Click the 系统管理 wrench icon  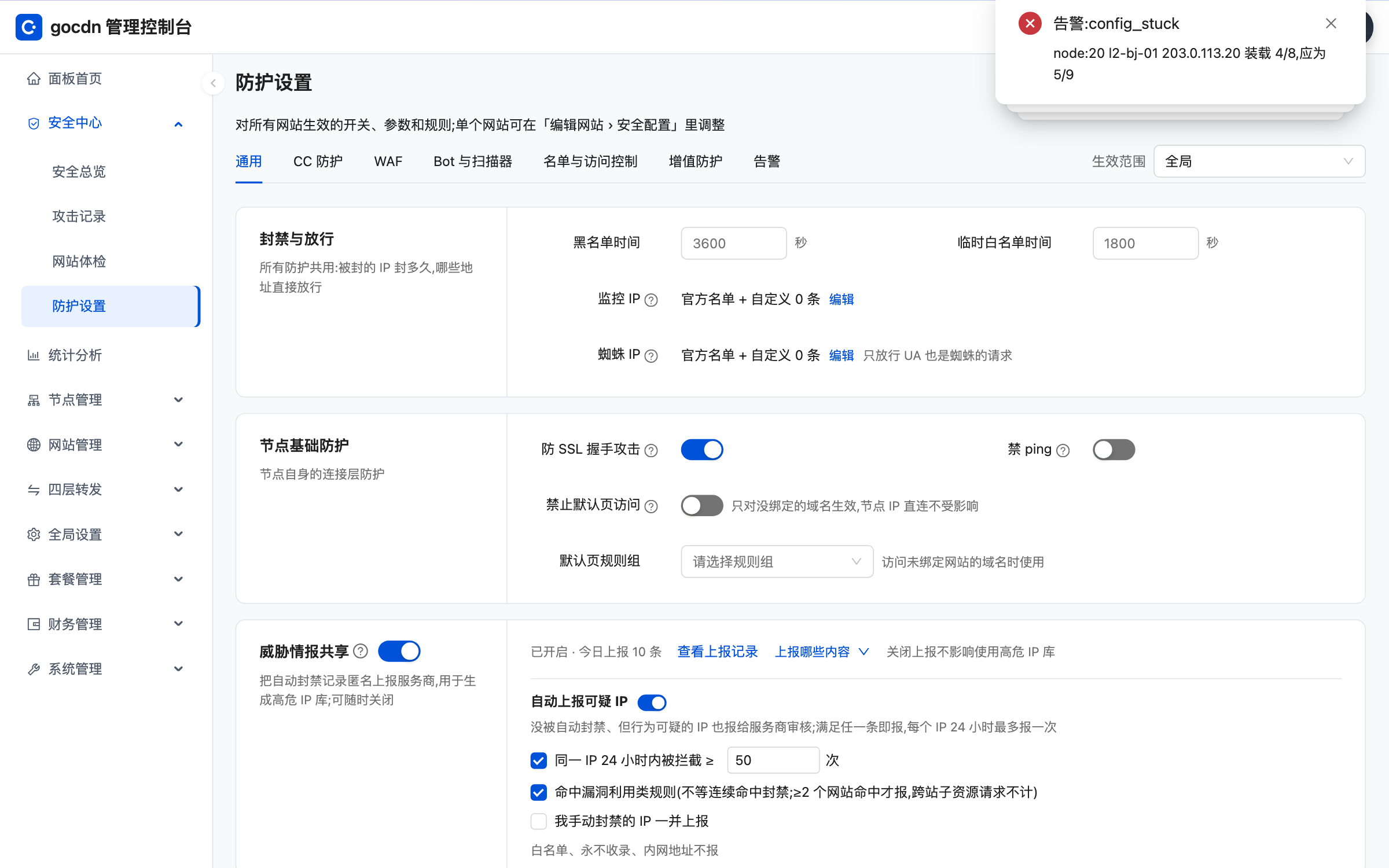coord(34,669)
